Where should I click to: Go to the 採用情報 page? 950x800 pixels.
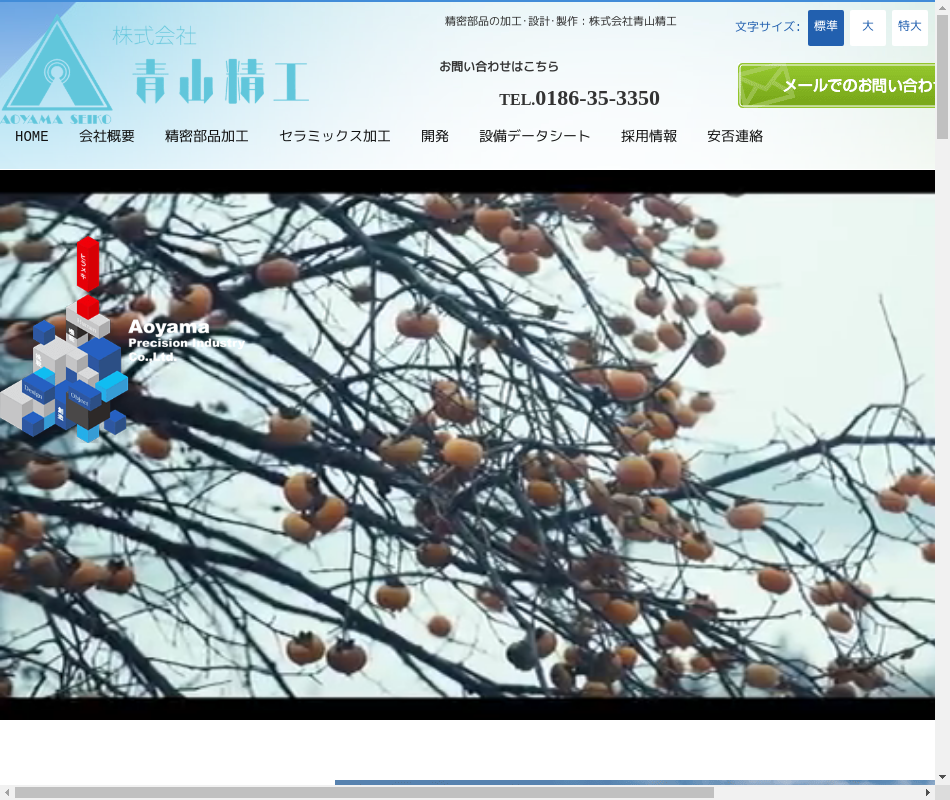[x=649, y=136]
